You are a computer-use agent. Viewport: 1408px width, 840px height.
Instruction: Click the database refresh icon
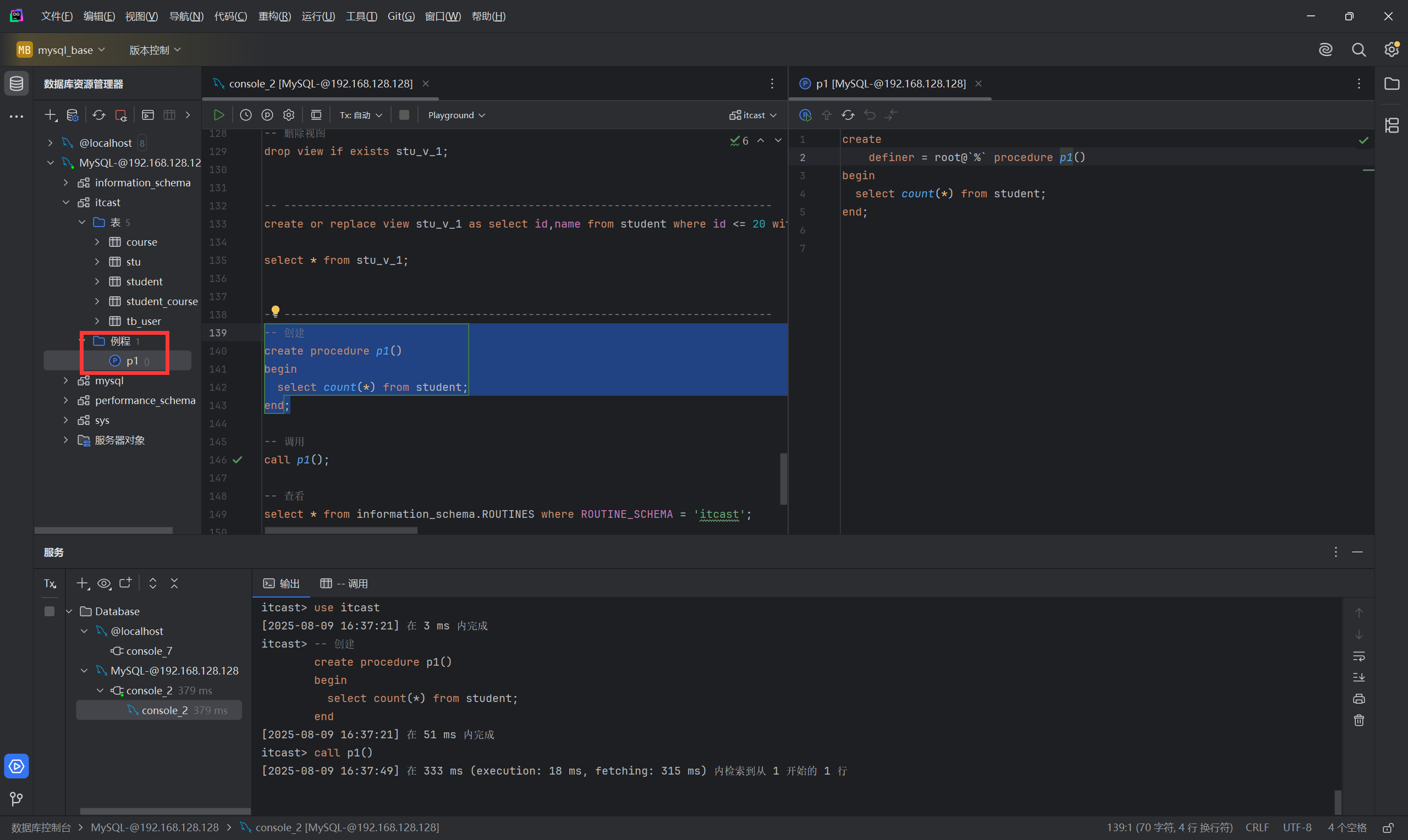tap(98, 115)
